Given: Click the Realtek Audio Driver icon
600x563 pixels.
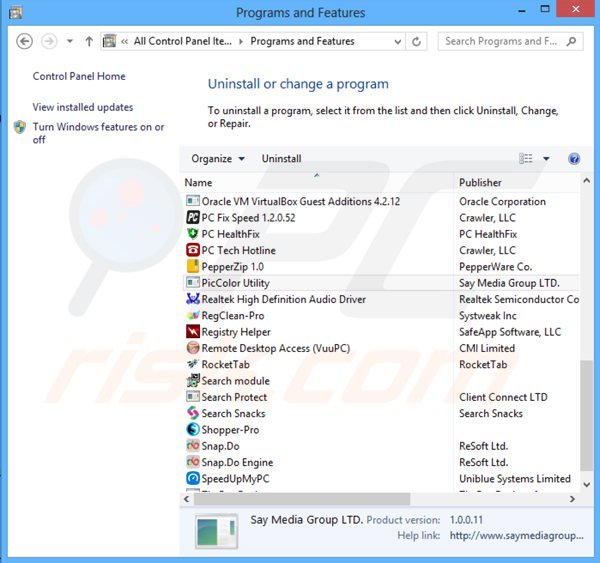Looking at the screenshot, I should click(x=193, y=299).
